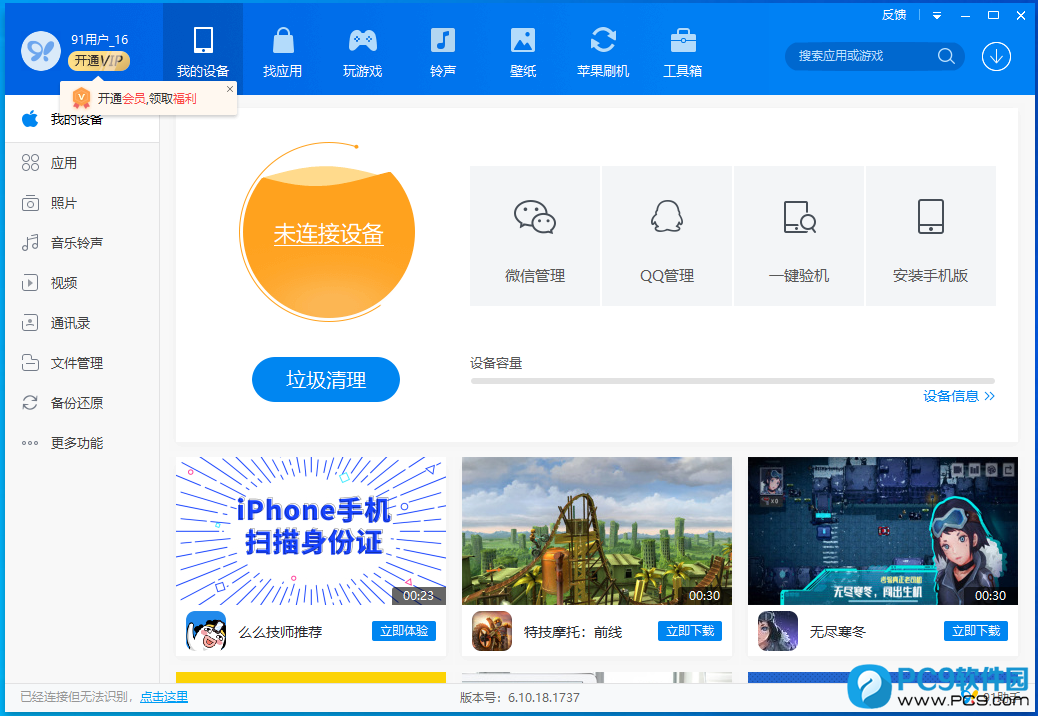
Task: Close the 开通会员 promo tooltip
Action: [x=230, y=89]
